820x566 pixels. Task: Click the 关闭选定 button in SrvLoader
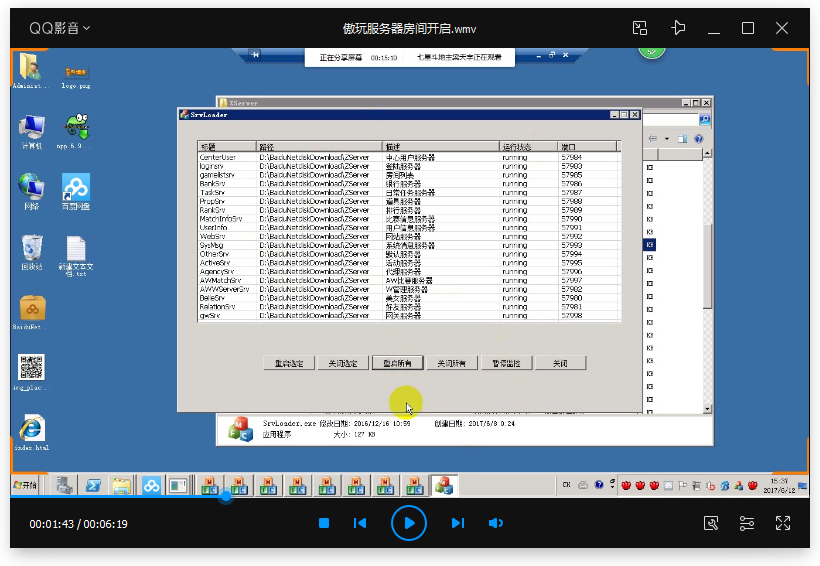click(x=343, y=363)
